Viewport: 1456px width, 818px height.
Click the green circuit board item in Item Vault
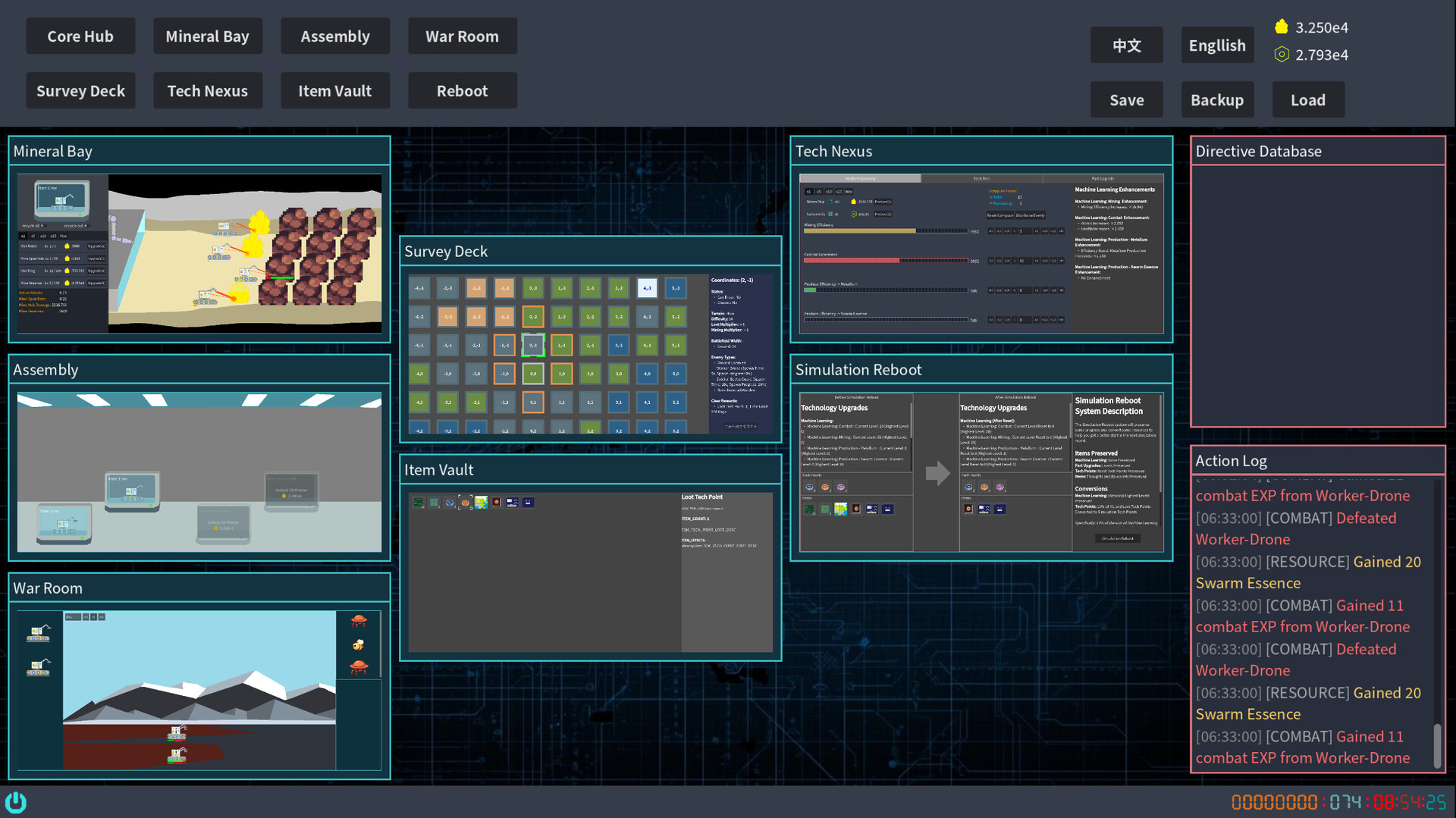point(418,502)
